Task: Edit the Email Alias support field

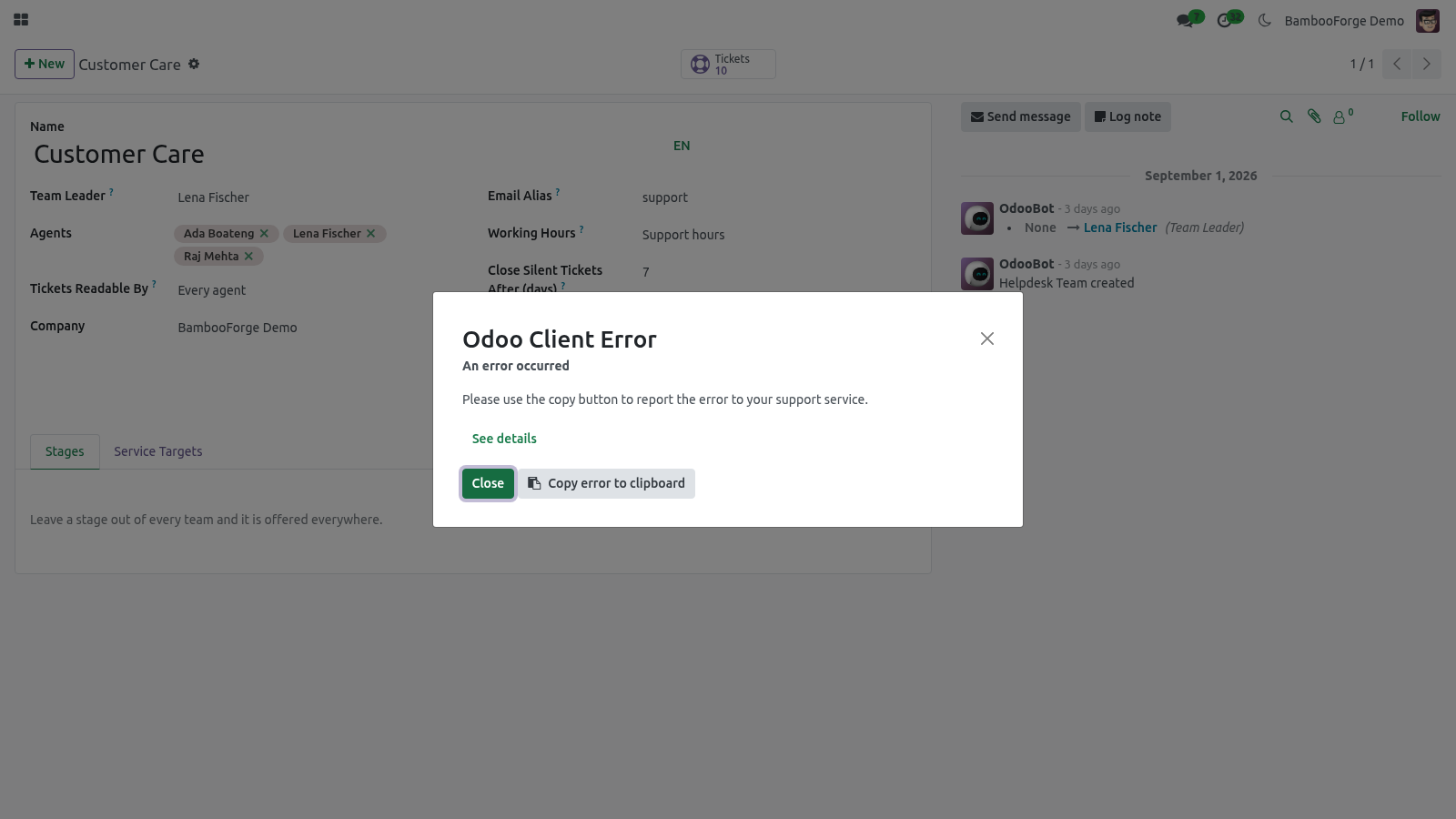Action: [x=778, y=197]
